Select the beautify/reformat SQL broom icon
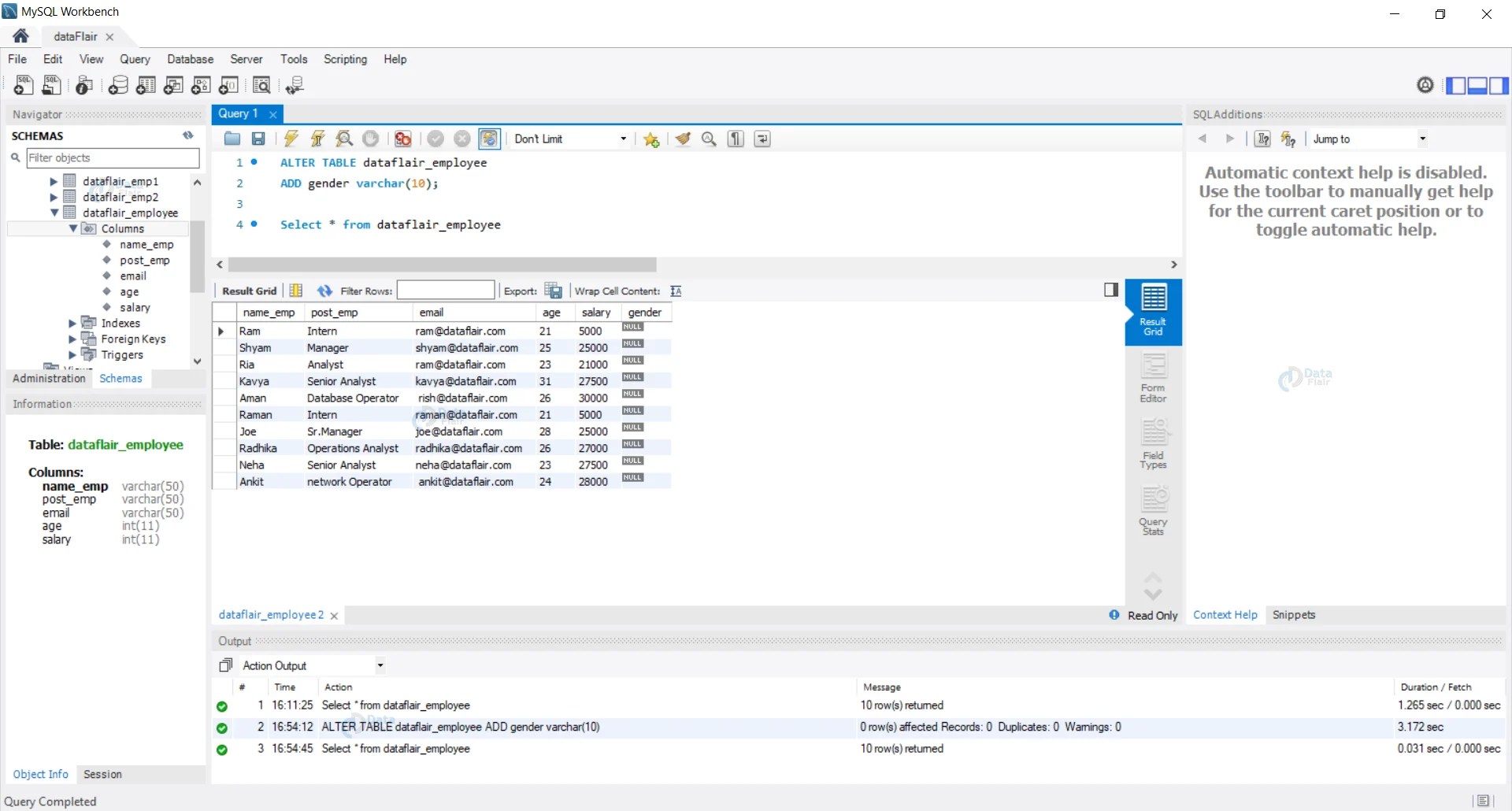This screenshot has width=1512, height=811. tap(682, 139)
